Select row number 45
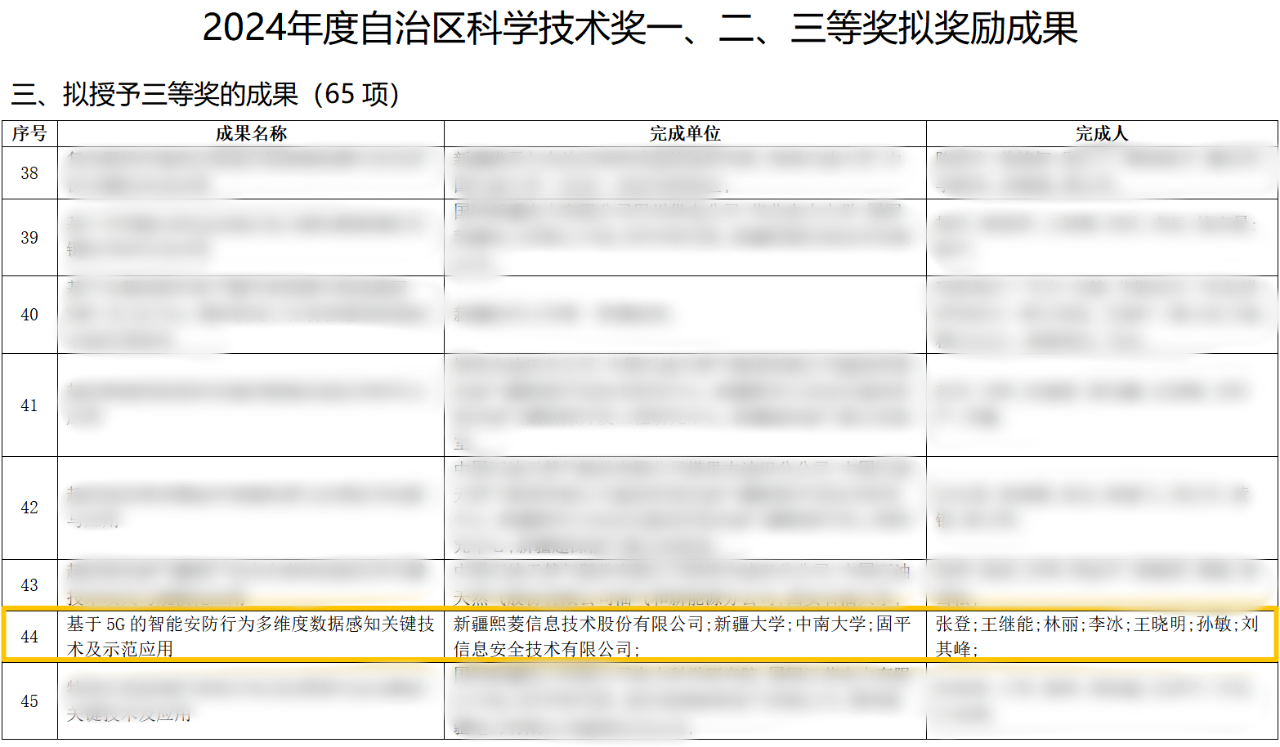This screenshot has height=747, width=1280. (x=30, y=702)
